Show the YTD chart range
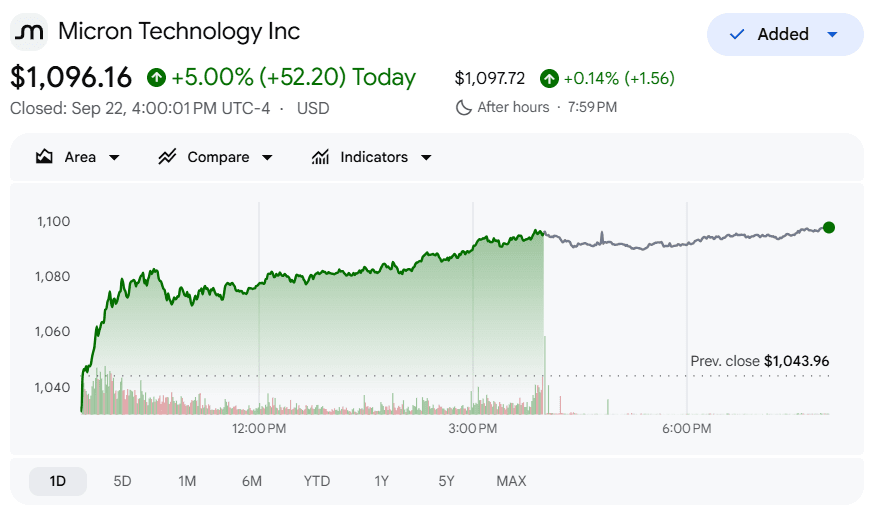This screenshot has height=510, width=869. point(316,481)
